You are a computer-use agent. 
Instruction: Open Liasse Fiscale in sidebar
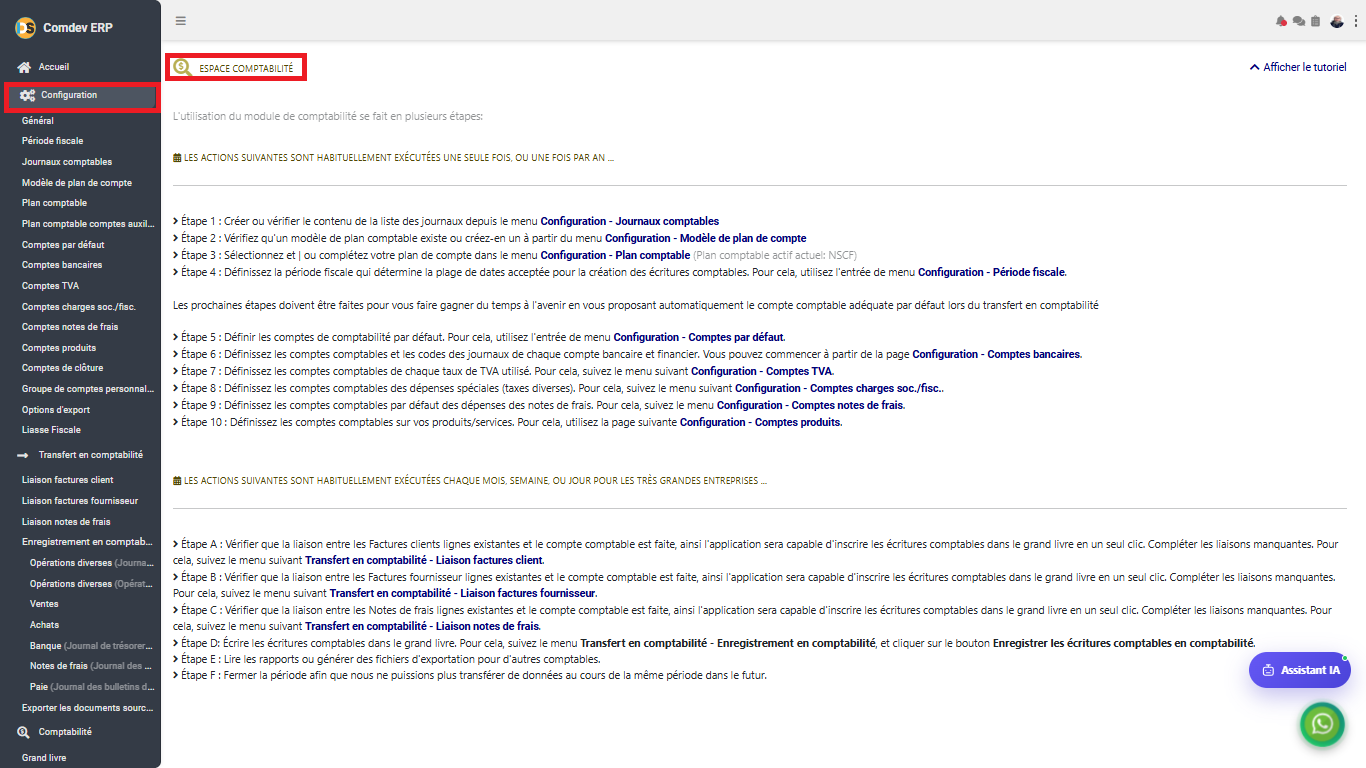coord(51,430)
